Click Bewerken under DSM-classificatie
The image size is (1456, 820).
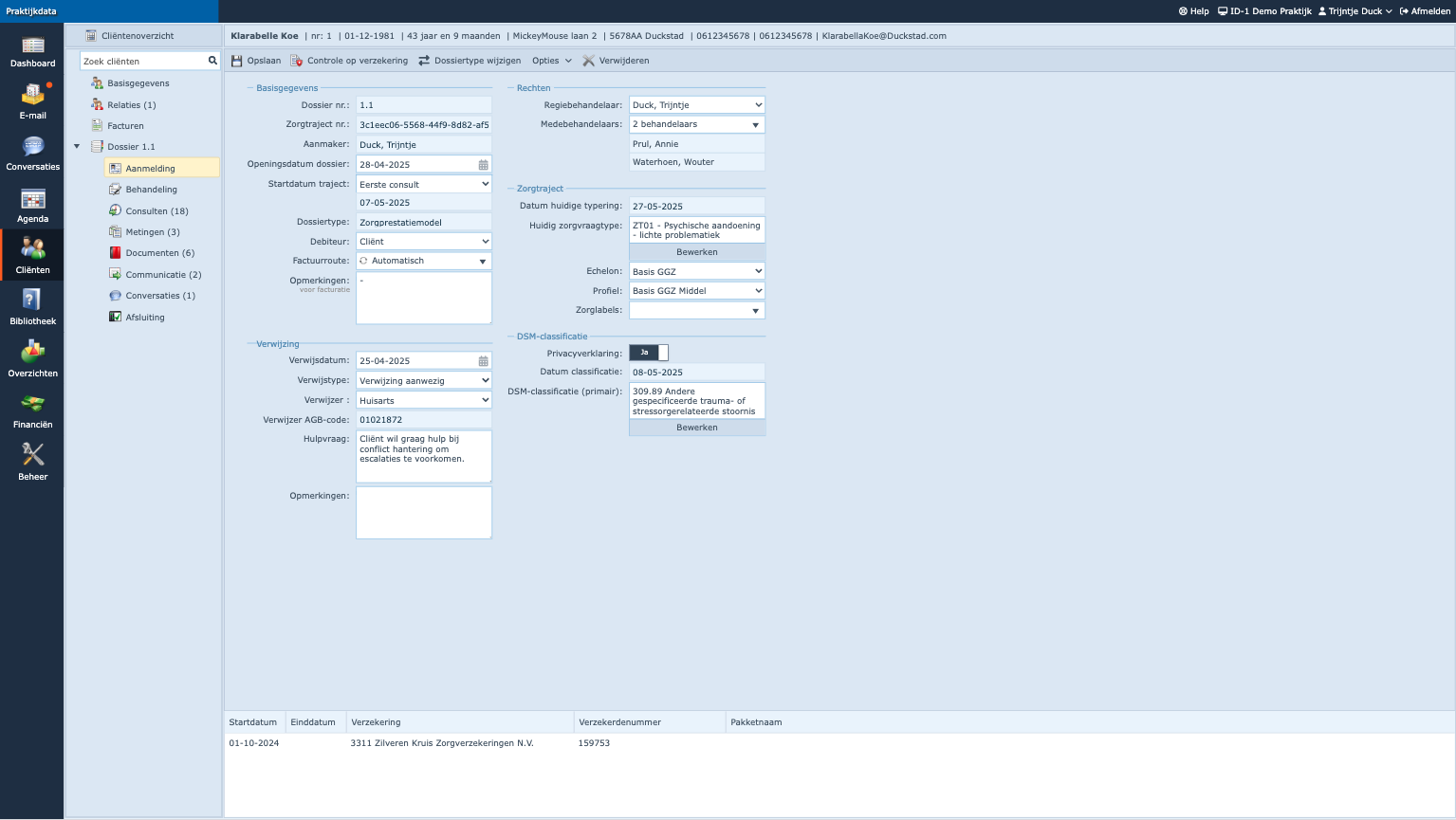696,428
